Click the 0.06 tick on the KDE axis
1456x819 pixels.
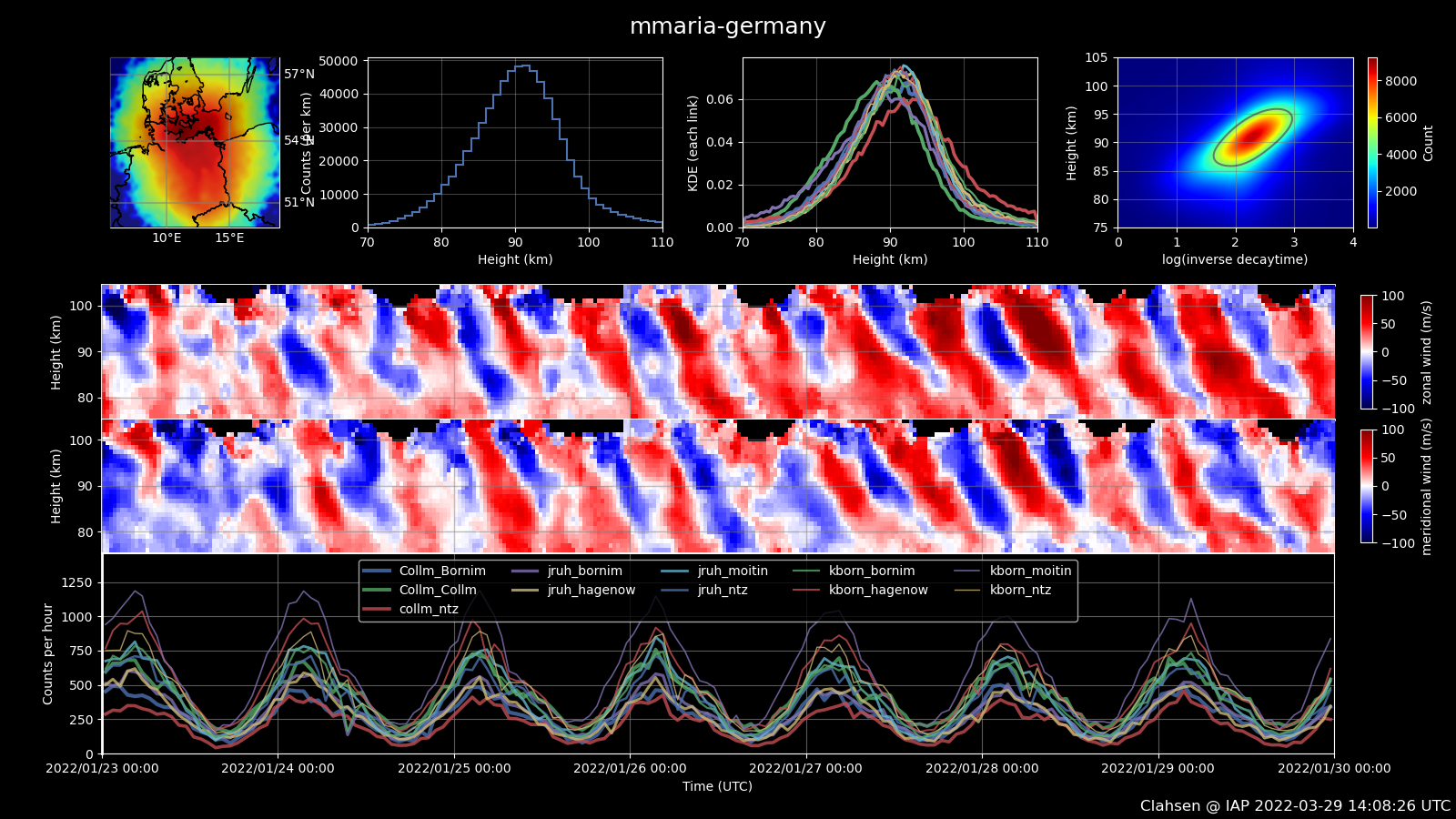tap(721, 100)
